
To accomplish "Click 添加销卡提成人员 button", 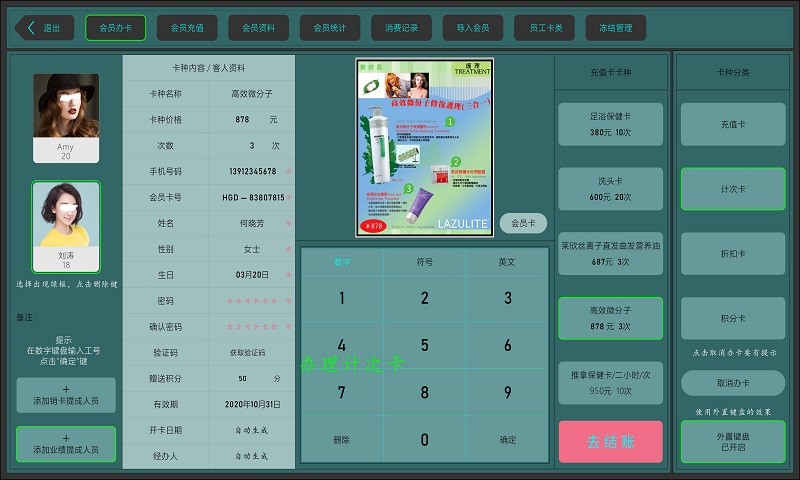I will [x=66, y=395].
